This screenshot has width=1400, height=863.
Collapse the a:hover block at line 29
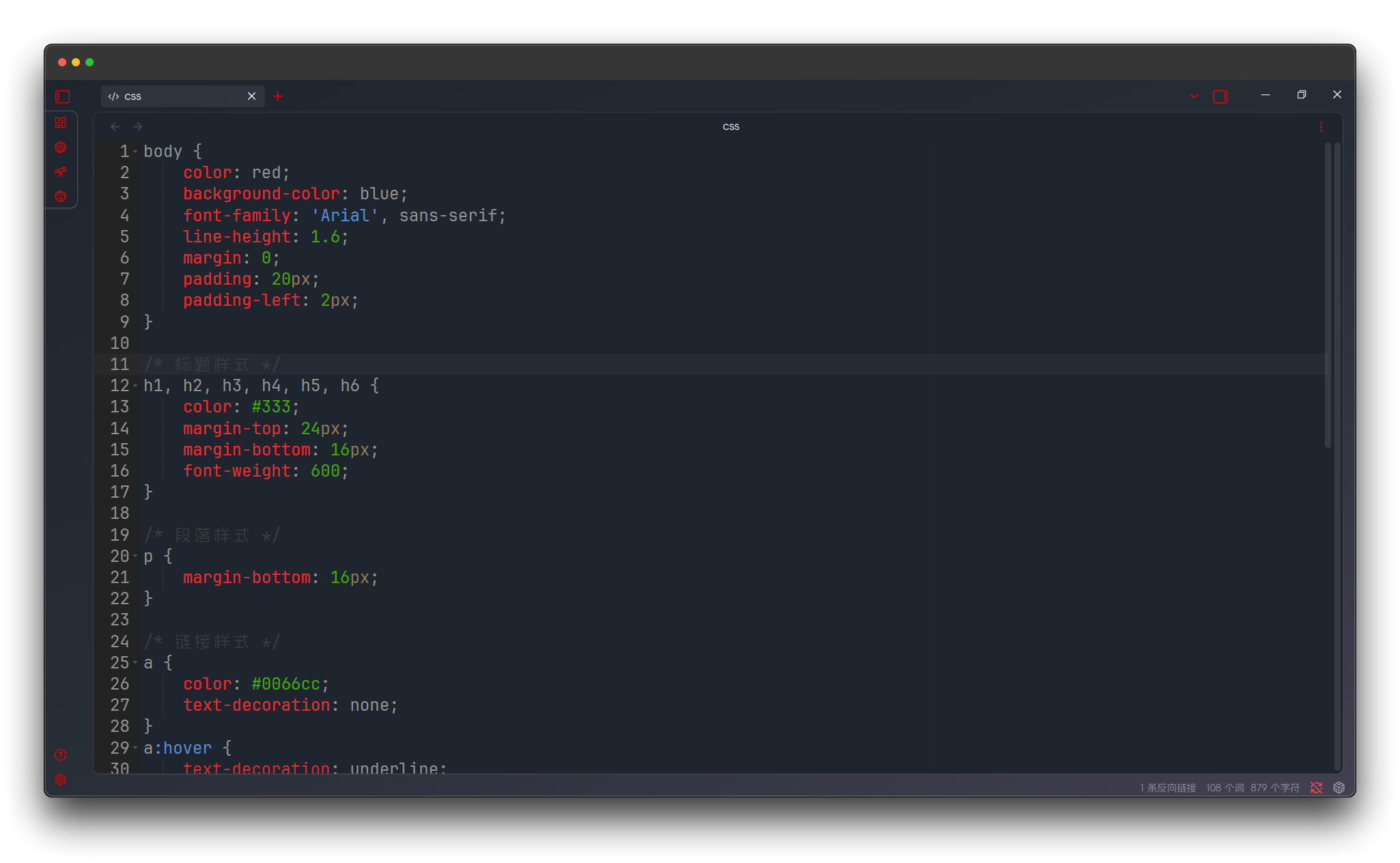(x=135, y=748)
